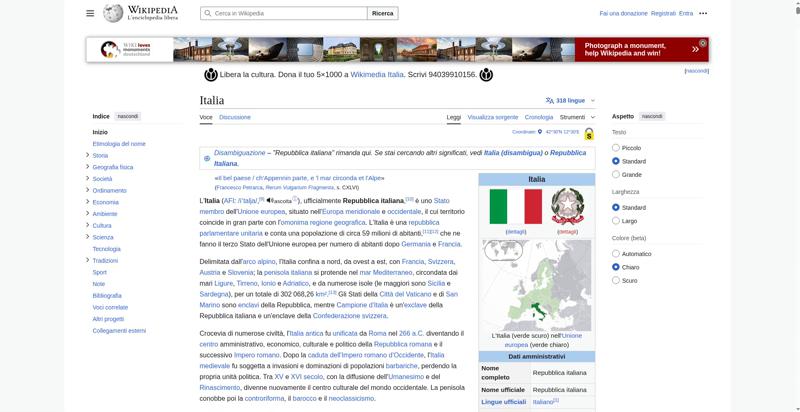Click the language translate icon
This screenshot has height=412, width=800.
click(x=549, y=100)
